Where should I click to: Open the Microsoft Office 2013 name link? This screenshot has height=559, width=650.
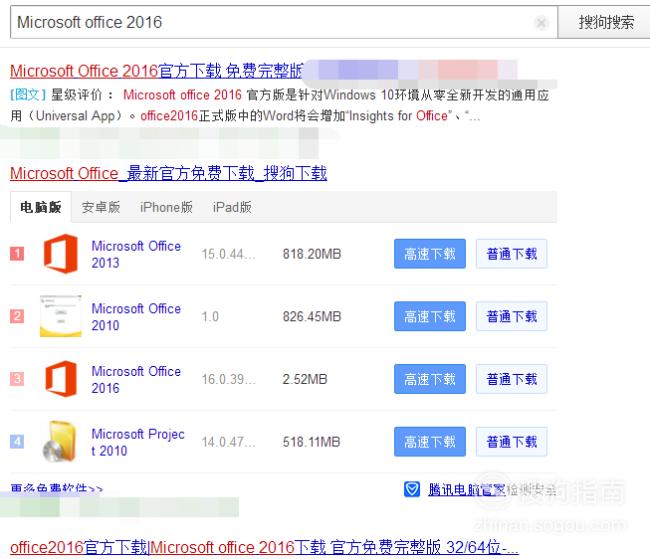coord(136,254)
